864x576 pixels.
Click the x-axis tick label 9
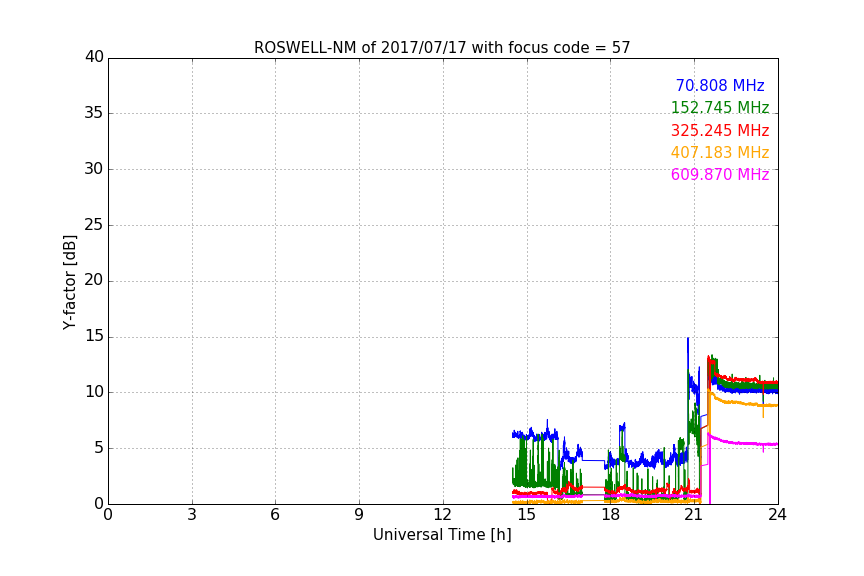coord(359,515)
